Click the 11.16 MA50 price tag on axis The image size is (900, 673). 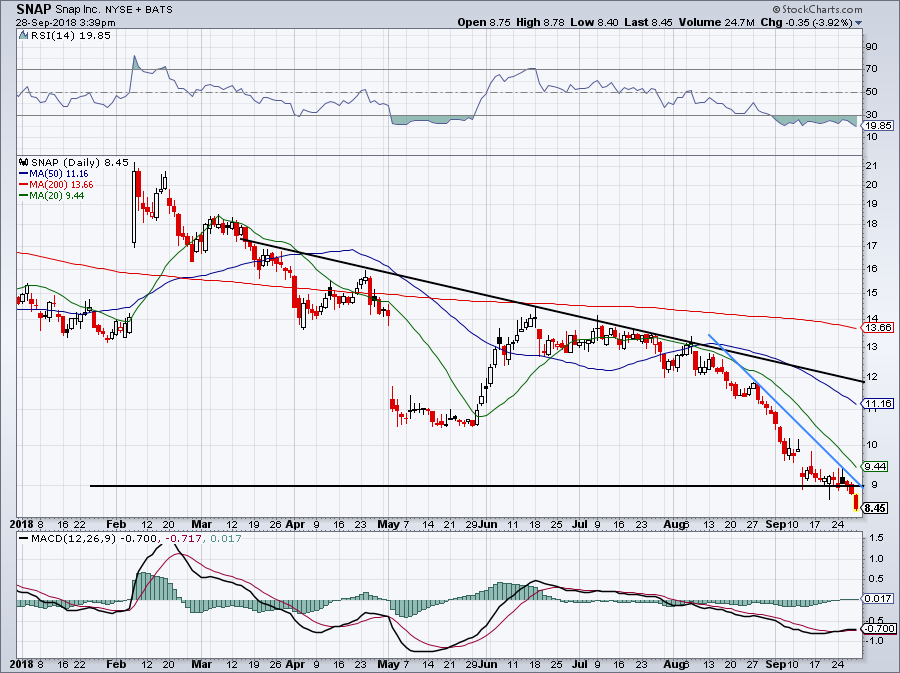[x=879, y=403]
